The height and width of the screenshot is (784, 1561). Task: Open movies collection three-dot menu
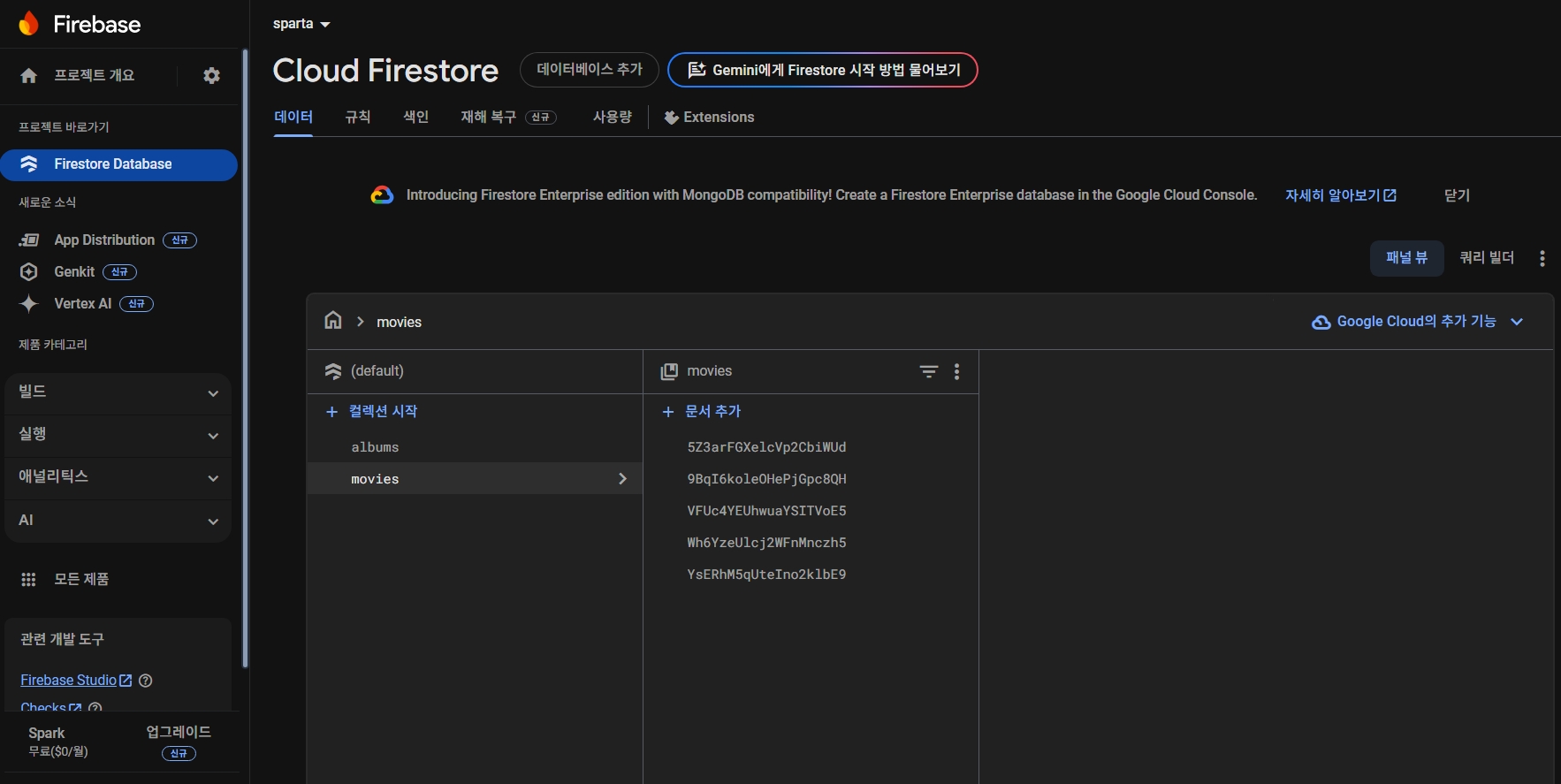(x=957, y=372)
